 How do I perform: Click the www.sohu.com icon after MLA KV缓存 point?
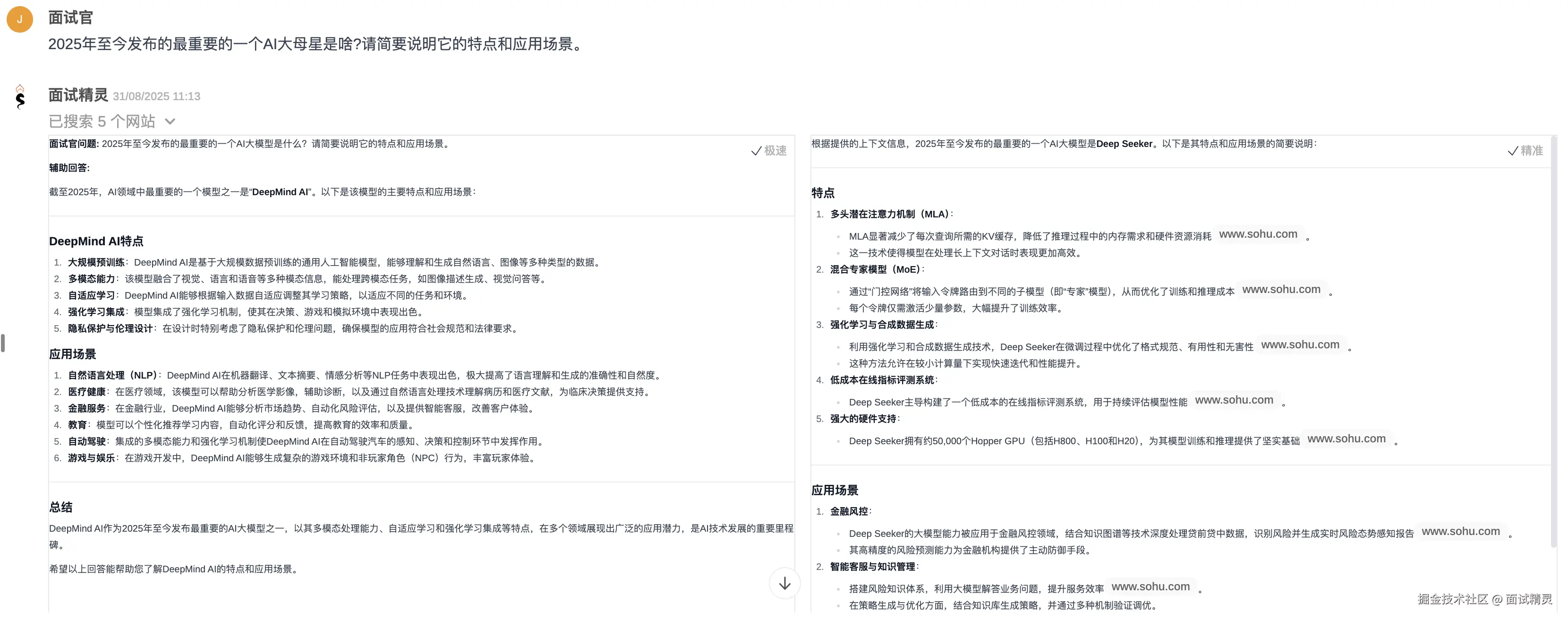click(x=1260, y=234)
